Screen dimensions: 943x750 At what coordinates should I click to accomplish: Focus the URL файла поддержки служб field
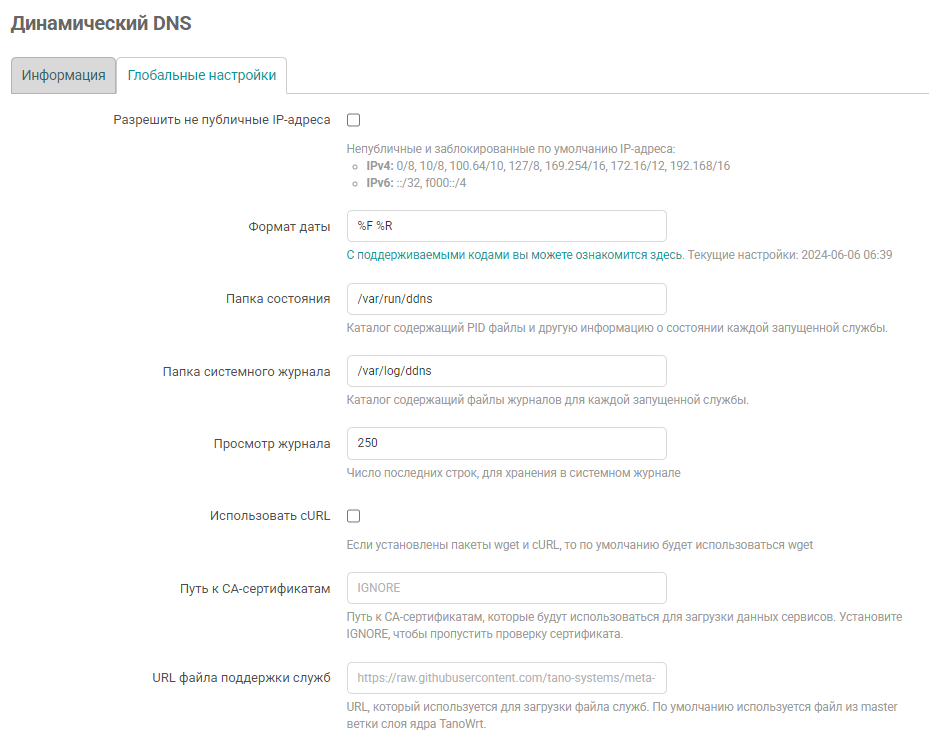506,678
